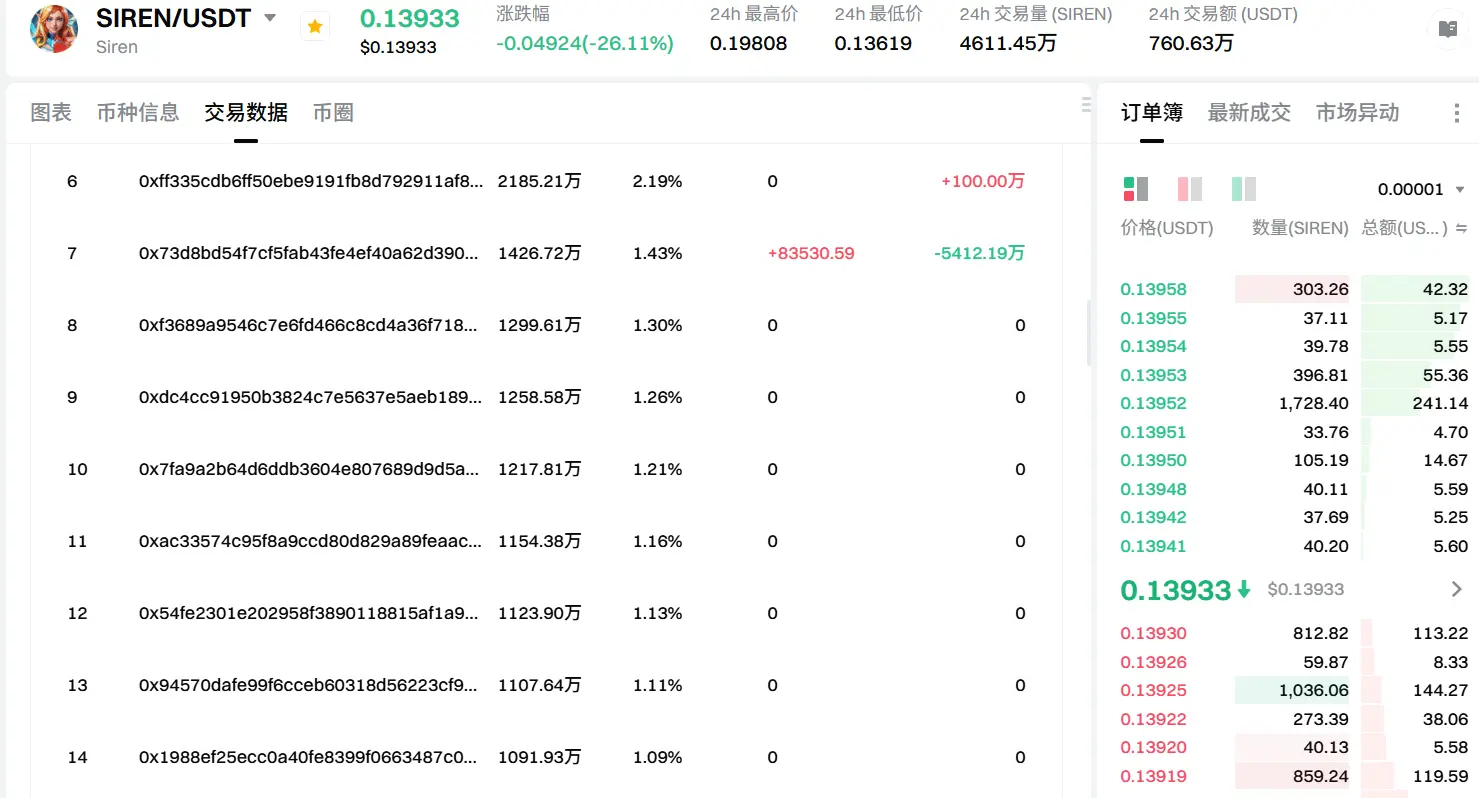This screenshot has height=798, width=1479.
Task: Select the 0.13955 ask price
Action: 1153,318
